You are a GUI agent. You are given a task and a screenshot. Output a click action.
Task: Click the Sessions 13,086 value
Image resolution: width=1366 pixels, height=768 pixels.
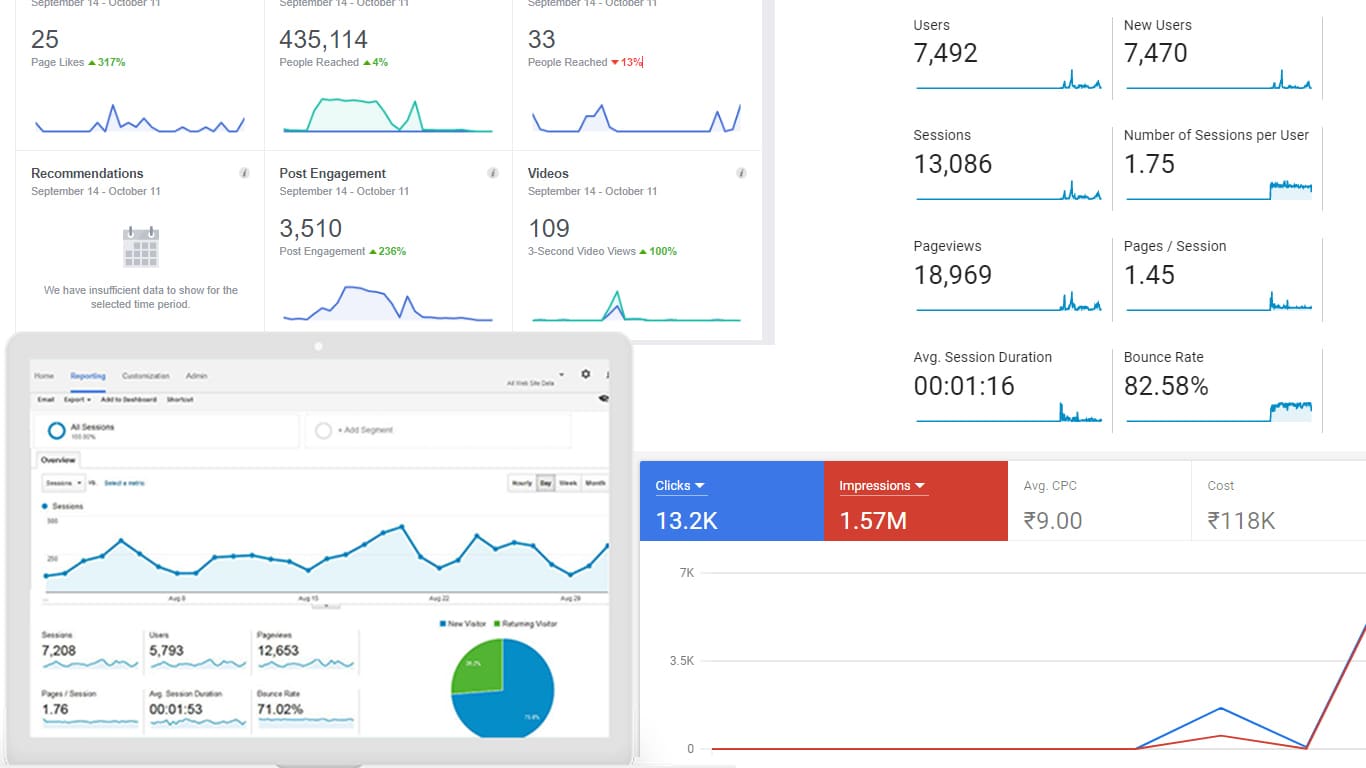pyautogui.click(x=952, y=164)
